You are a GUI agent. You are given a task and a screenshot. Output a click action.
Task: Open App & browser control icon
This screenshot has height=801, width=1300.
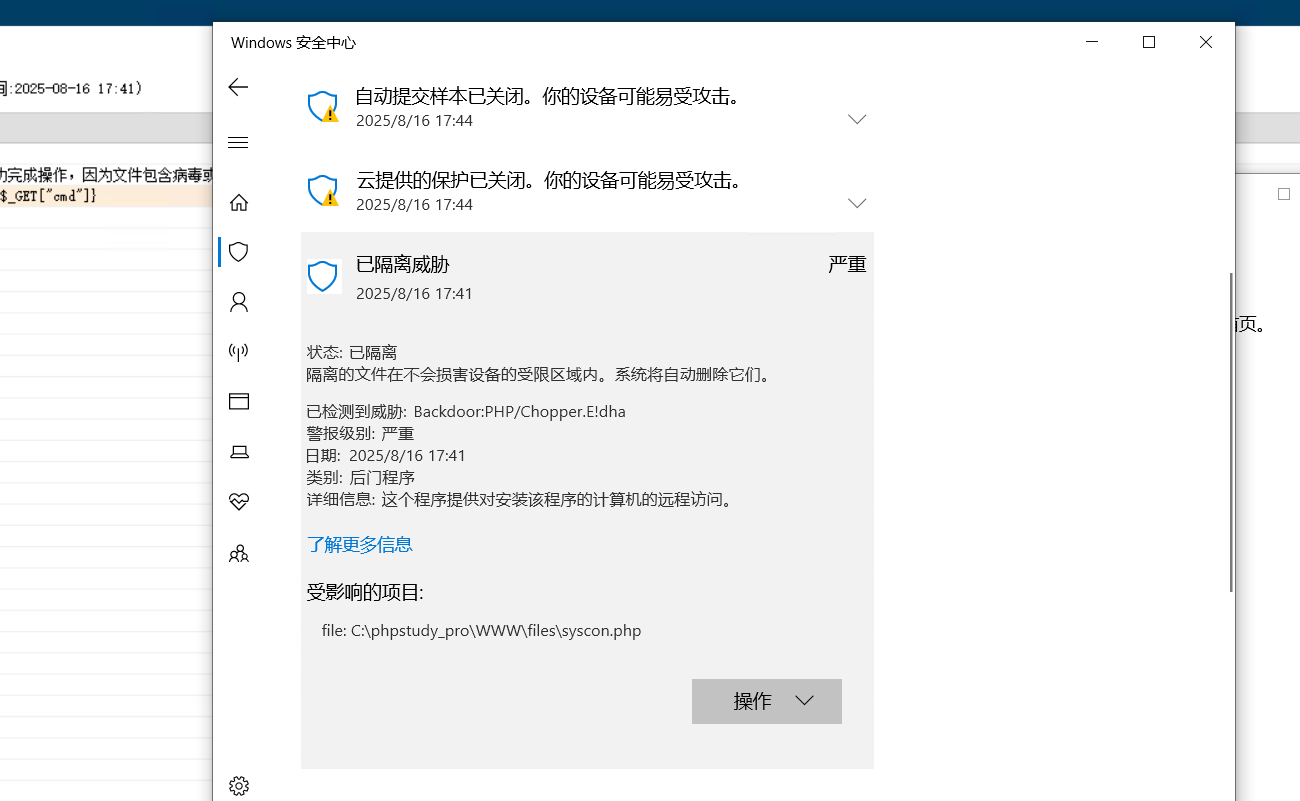[x=238, y=402]
